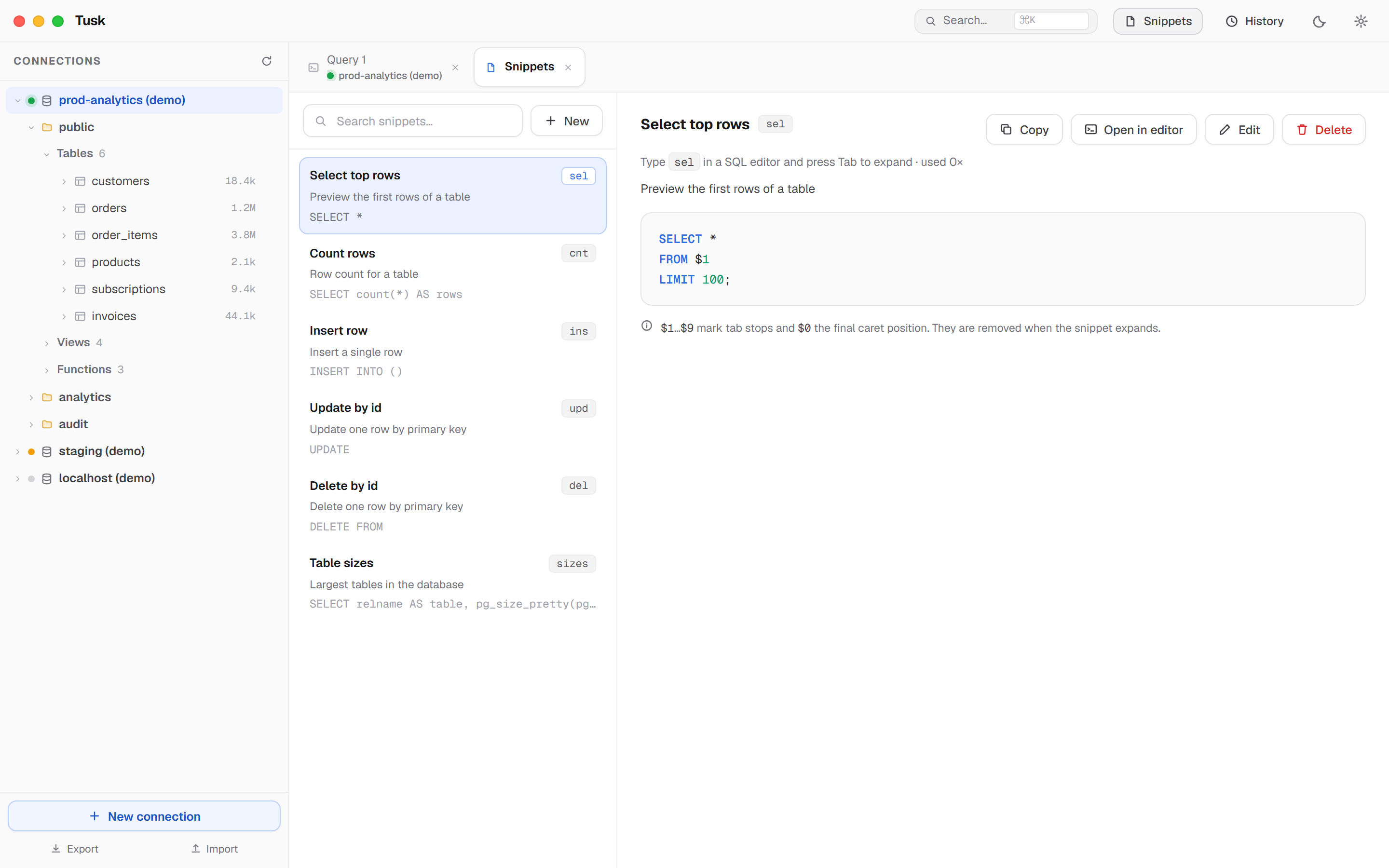Image resolution: width=1389 pixels, height=868 pixels.
Task: Click the analytics folder icon
Action: (x=47, y=397)
